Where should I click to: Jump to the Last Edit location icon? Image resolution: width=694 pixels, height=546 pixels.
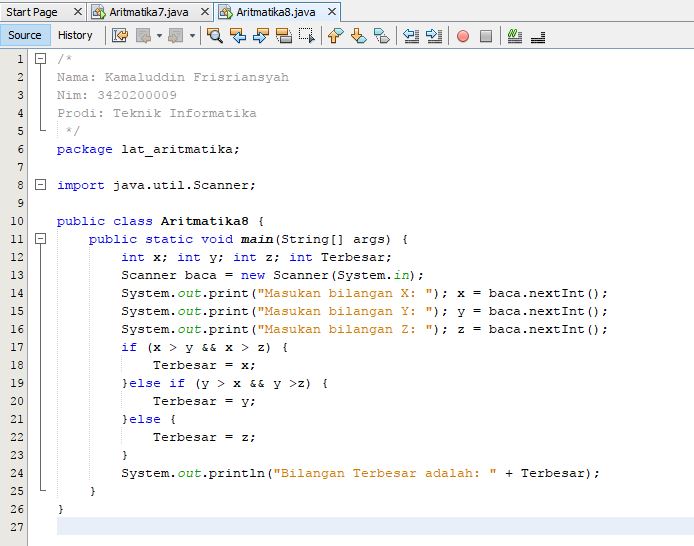click(x=120, y=35)
